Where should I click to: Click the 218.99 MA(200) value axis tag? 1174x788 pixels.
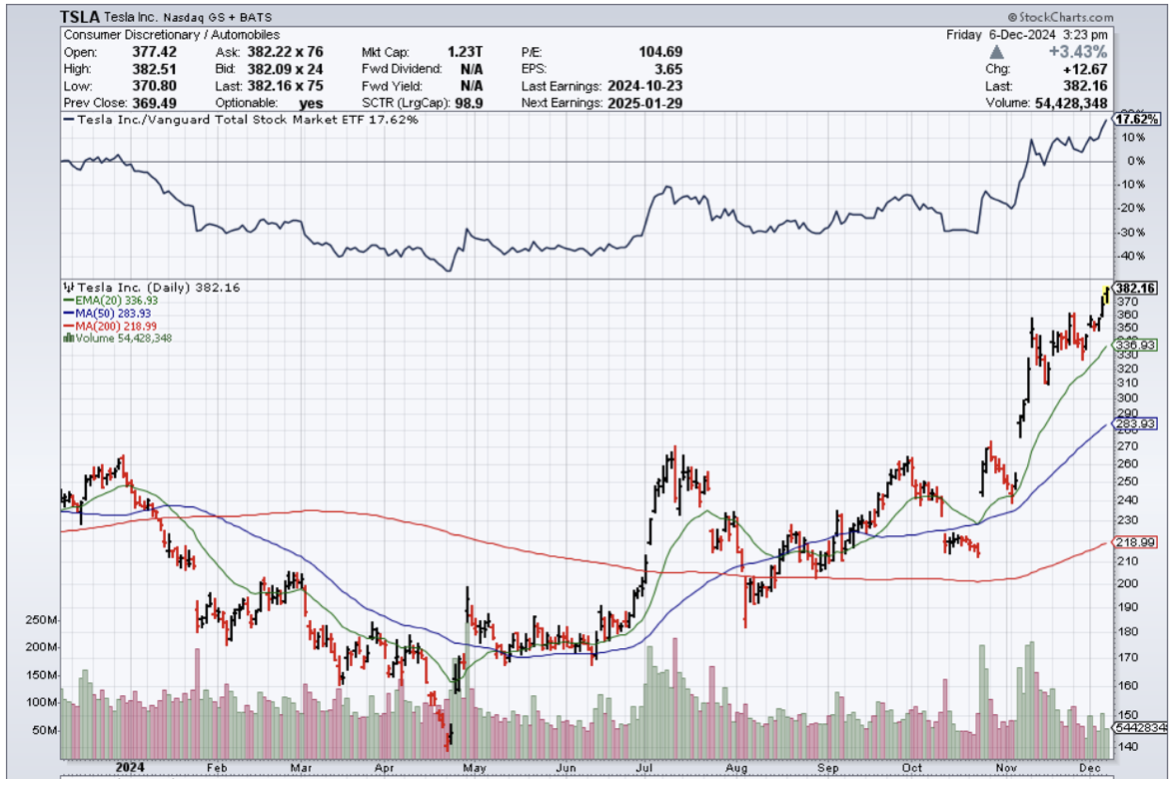click(x=1135, y=541)
